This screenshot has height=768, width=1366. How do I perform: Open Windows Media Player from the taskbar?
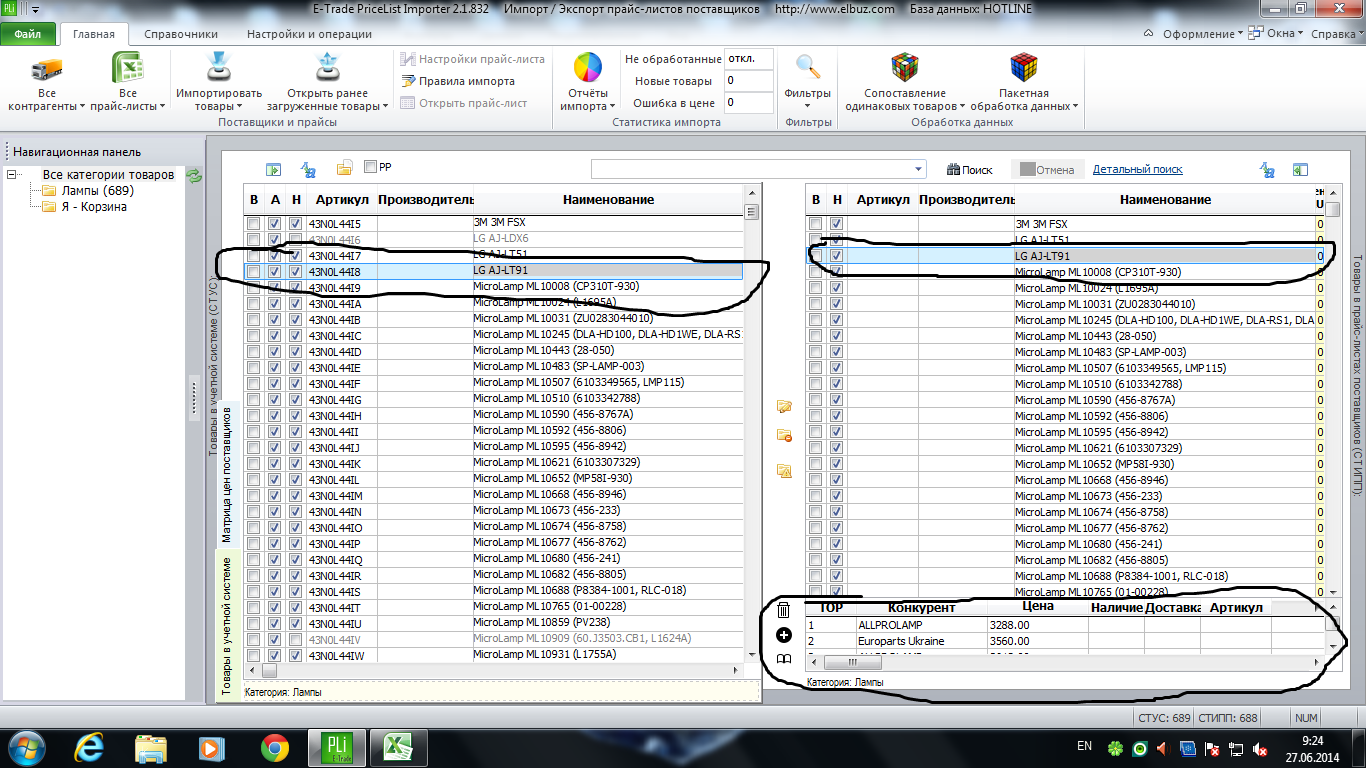tap(210, 748)
